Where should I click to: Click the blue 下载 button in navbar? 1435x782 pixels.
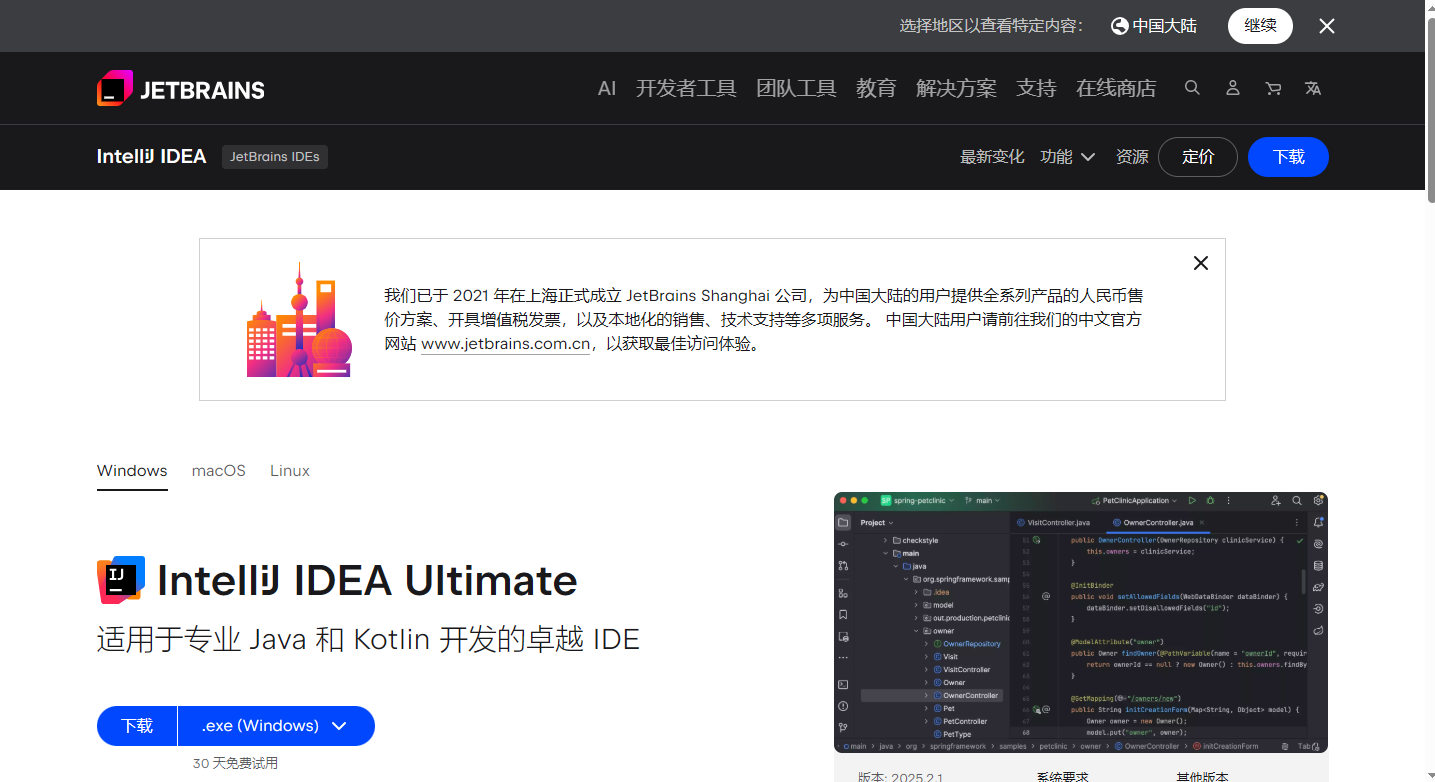click(x=1288, y=157)
